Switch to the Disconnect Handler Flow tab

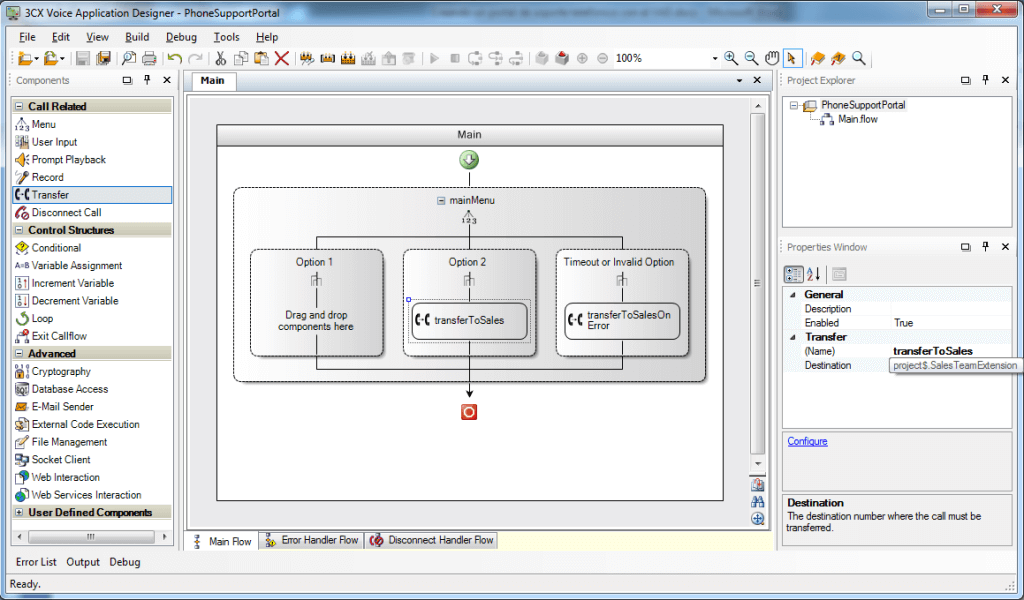click(x=432, y=541)
